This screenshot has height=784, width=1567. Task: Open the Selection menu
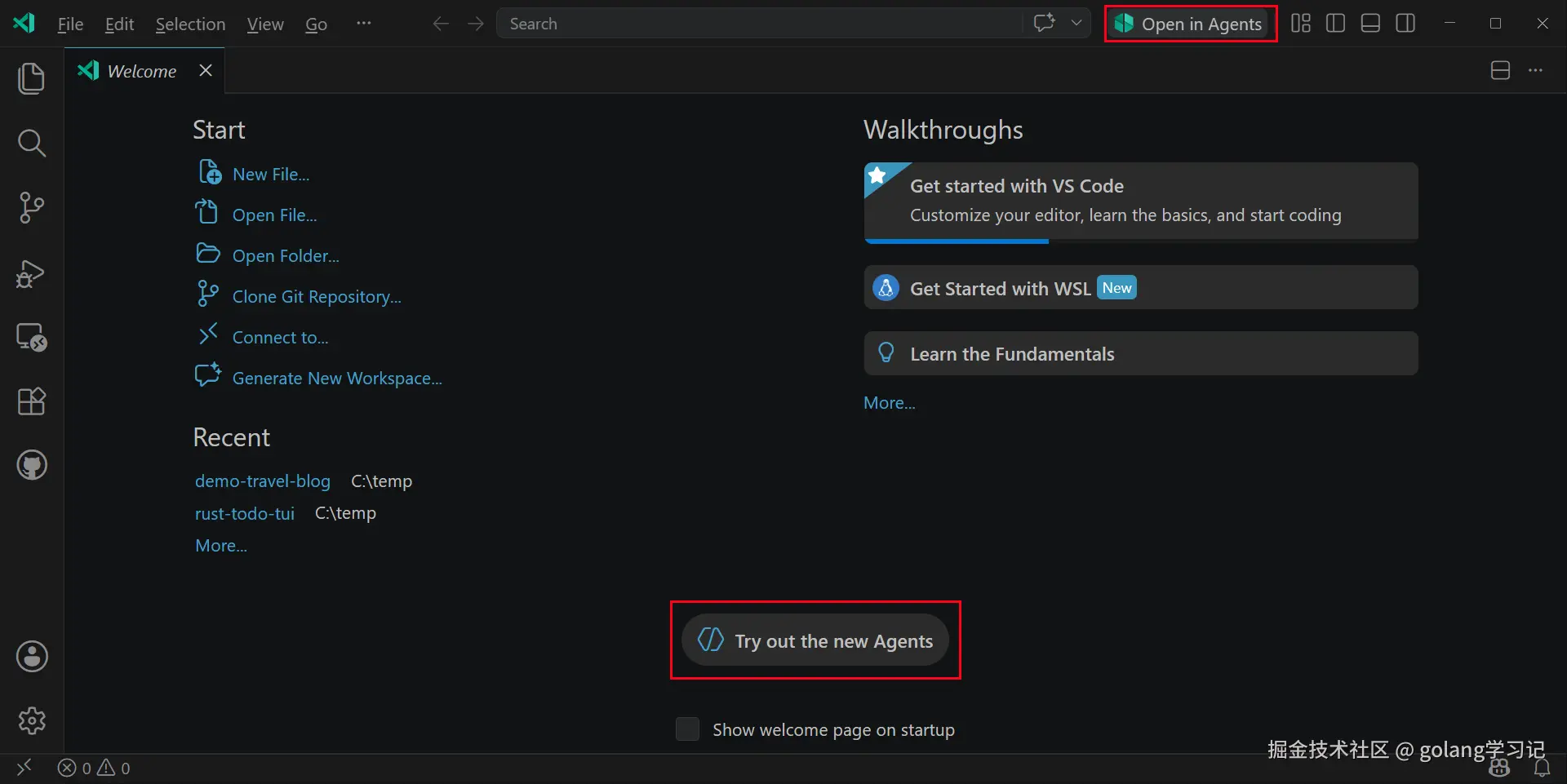[x=190, y=24]
